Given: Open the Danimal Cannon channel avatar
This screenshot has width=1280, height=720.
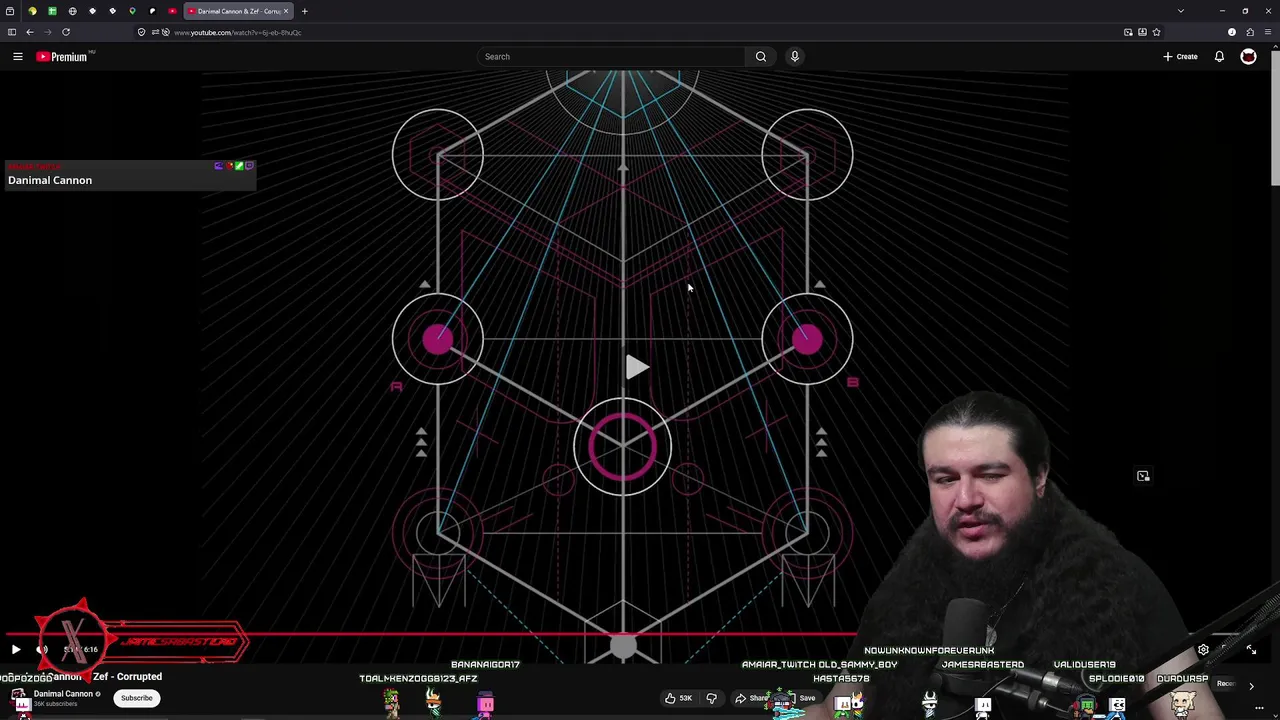Looking at the screenshot, I should click(19, 697).
